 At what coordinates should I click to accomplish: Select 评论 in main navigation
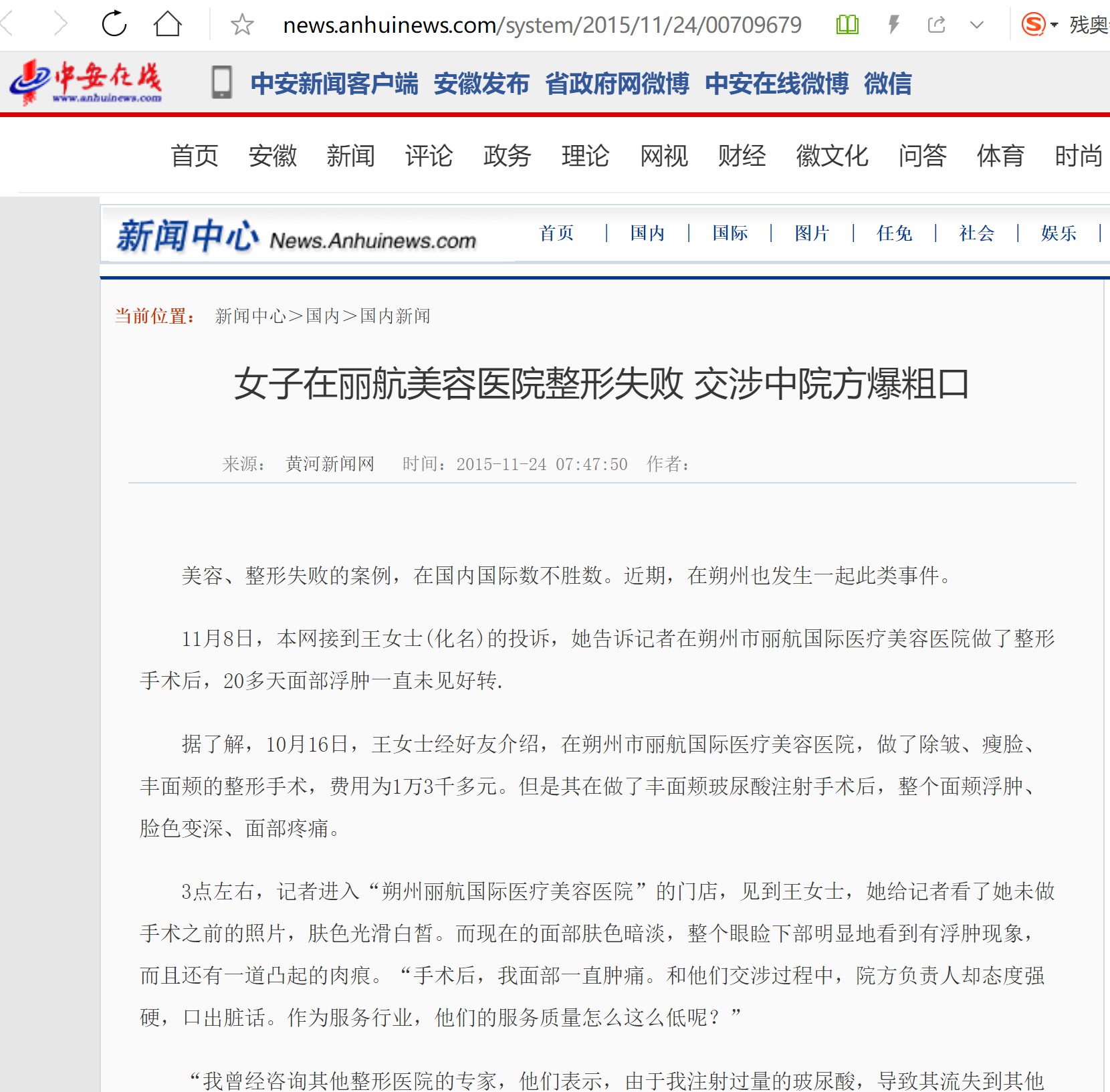tap(429, 156)
